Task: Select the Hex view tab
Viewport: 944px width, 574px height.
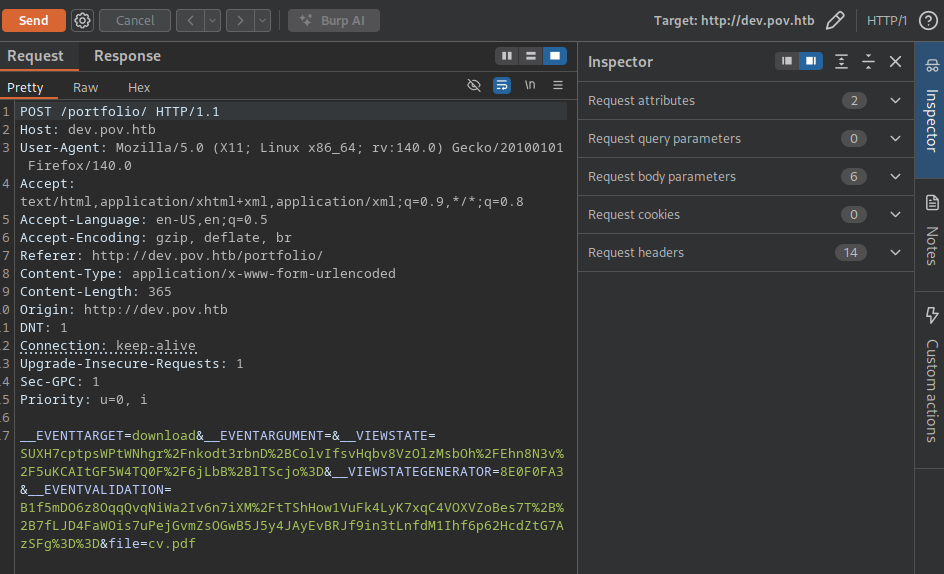Action: tap(139, 88)
